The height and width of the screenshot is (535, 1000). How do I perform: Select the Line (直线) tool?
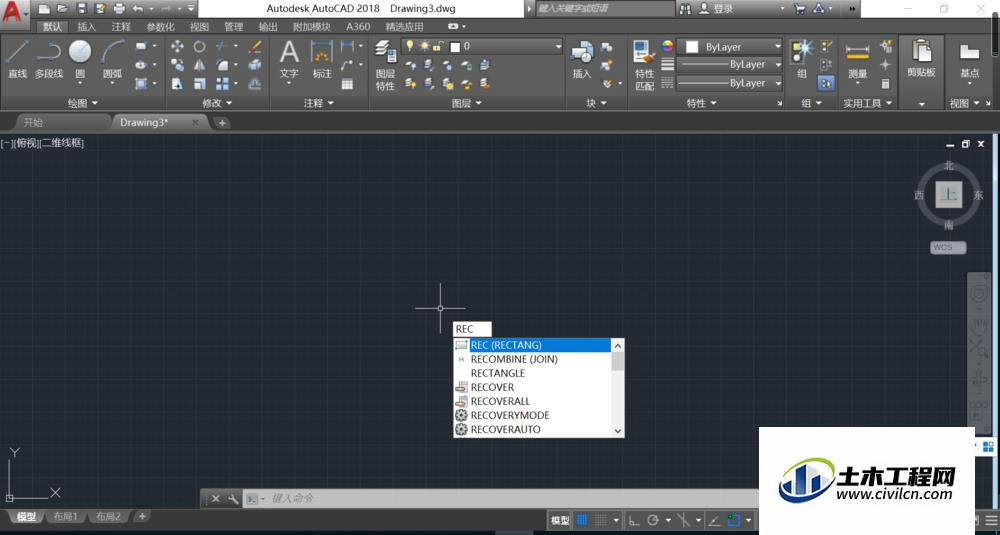pos(17,59)
